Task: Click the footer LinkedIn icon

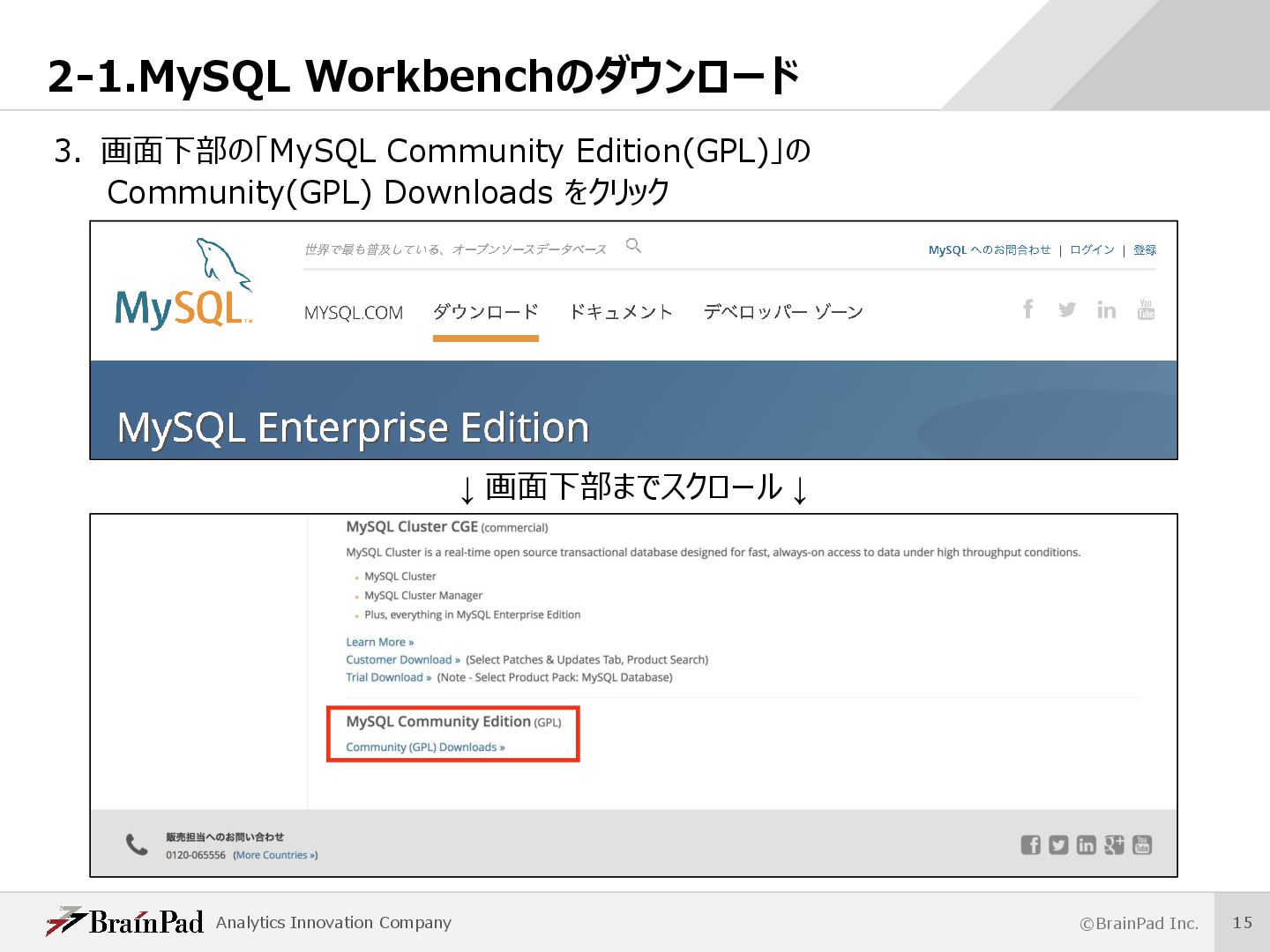Action: 1087,844
